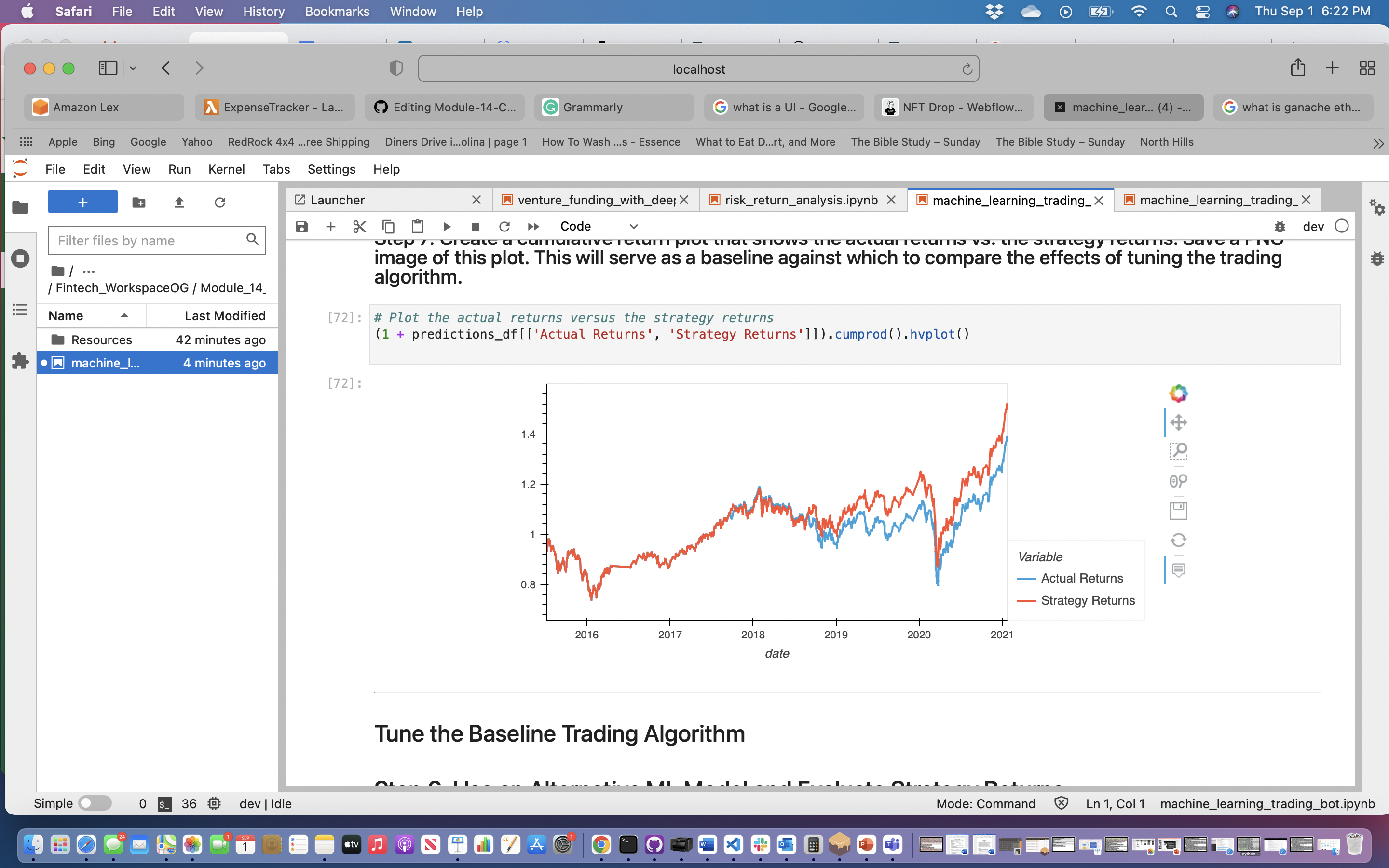Expand Safari sidebar options chevron
Viewport: 1389px width, 868px height.
133,68
